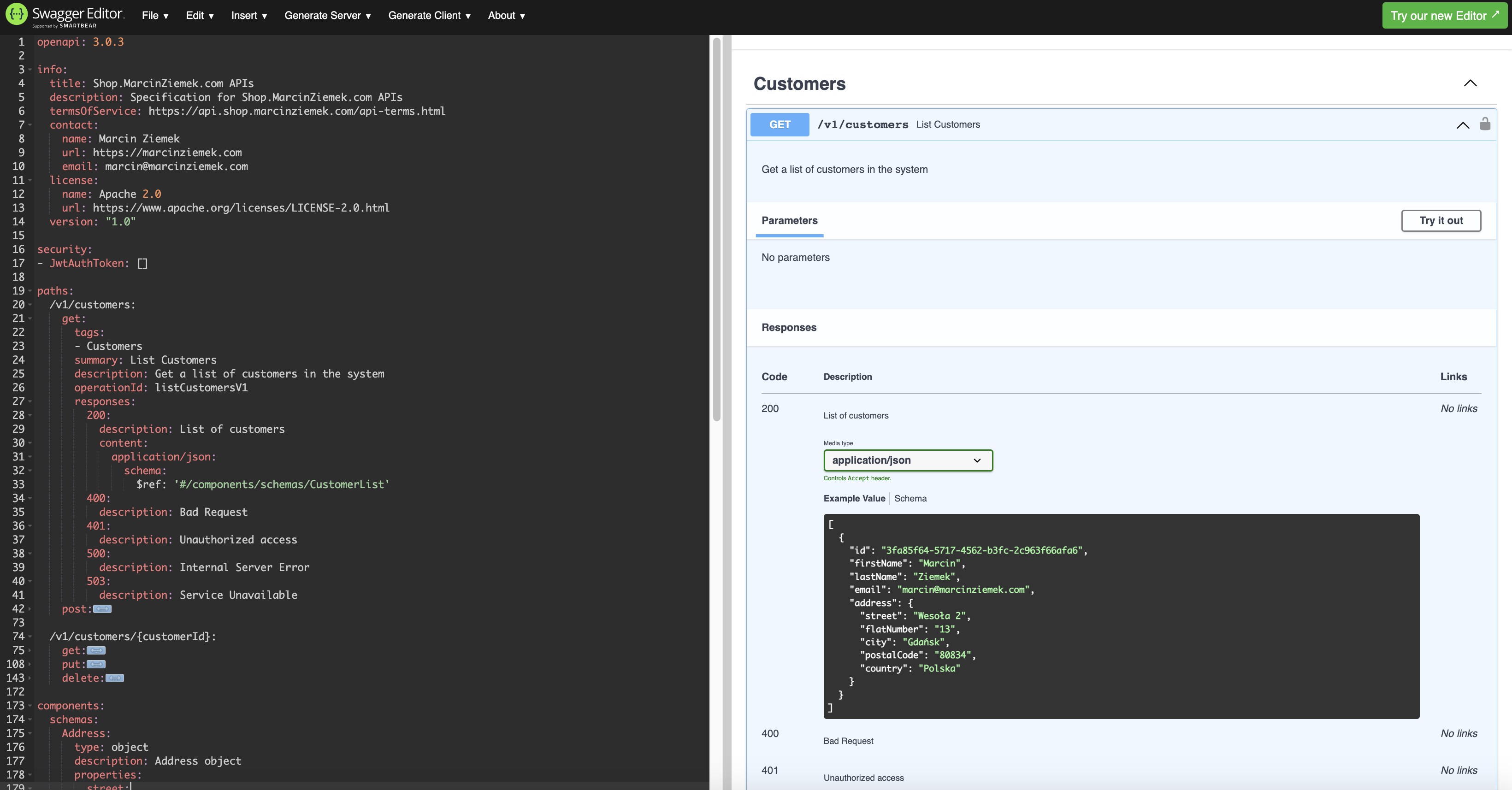Screen dimensions: 1512x790
Task: Fold the /v1/customers: block at line 20
Action: [x=30, y=305]
